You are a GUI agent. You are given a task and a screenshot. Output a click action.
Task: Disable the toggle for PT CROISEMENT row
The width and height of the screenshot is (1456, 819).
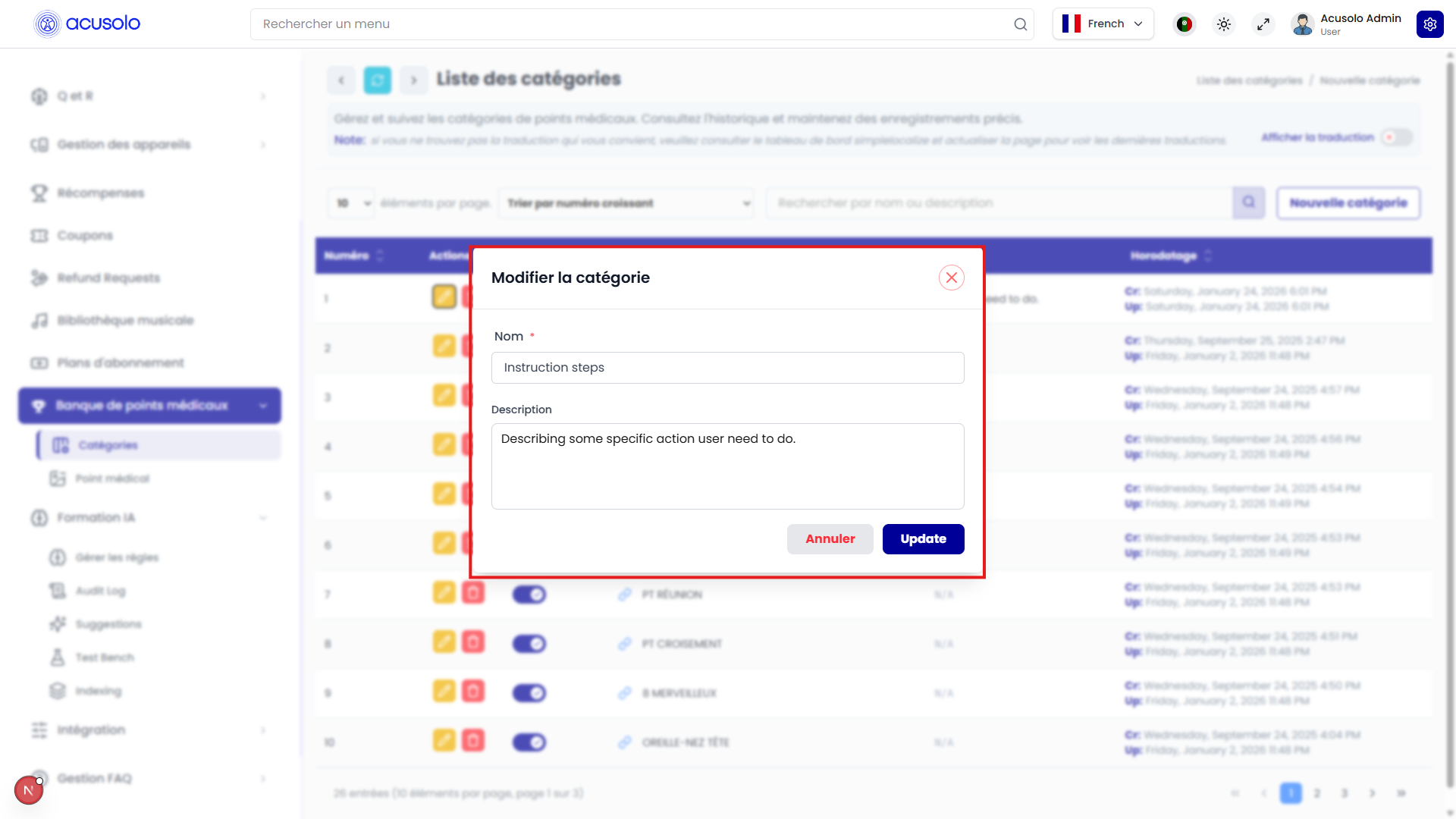coord(529,643)
